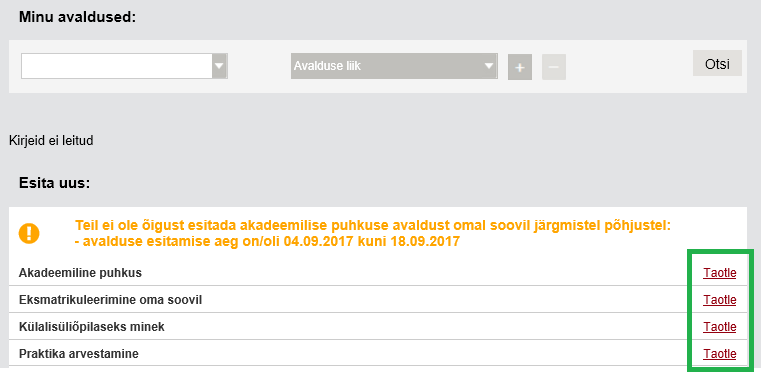Image resolution: width=761 pixels, height=376 pixels.
Task: Apply via Taotle for Külalisüliõpilaseks minek
Action: pos(720,327)
